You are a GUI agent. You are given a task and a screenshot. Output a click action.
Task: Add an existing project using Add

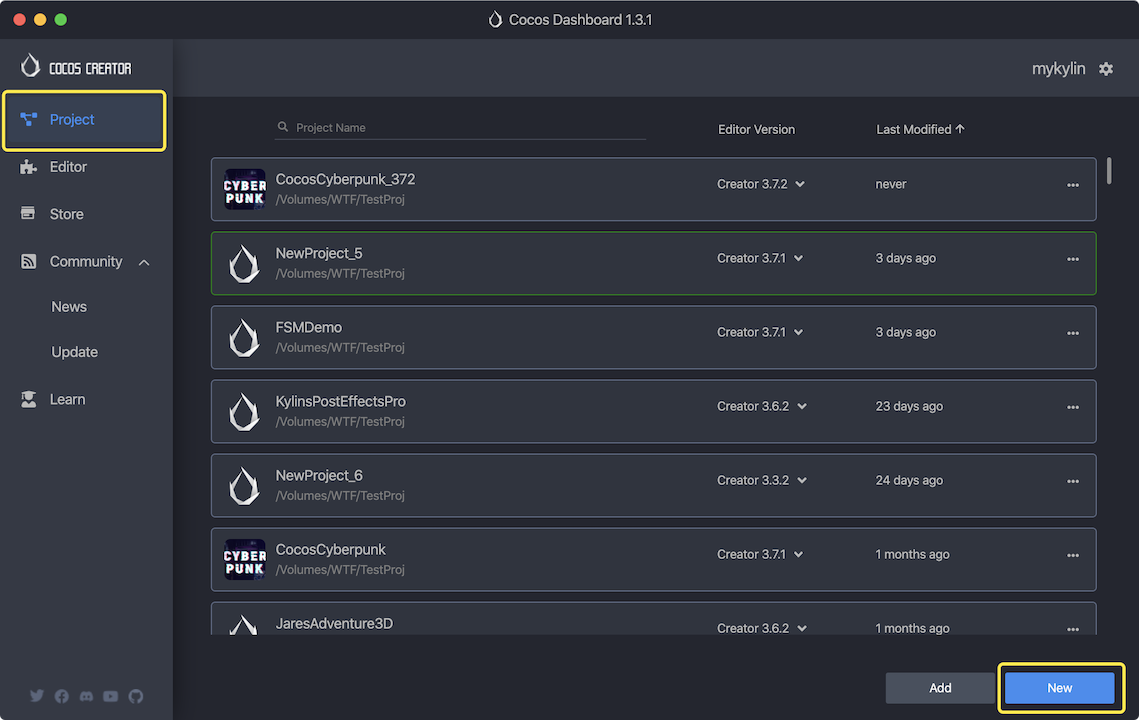[x=939, y=688]
